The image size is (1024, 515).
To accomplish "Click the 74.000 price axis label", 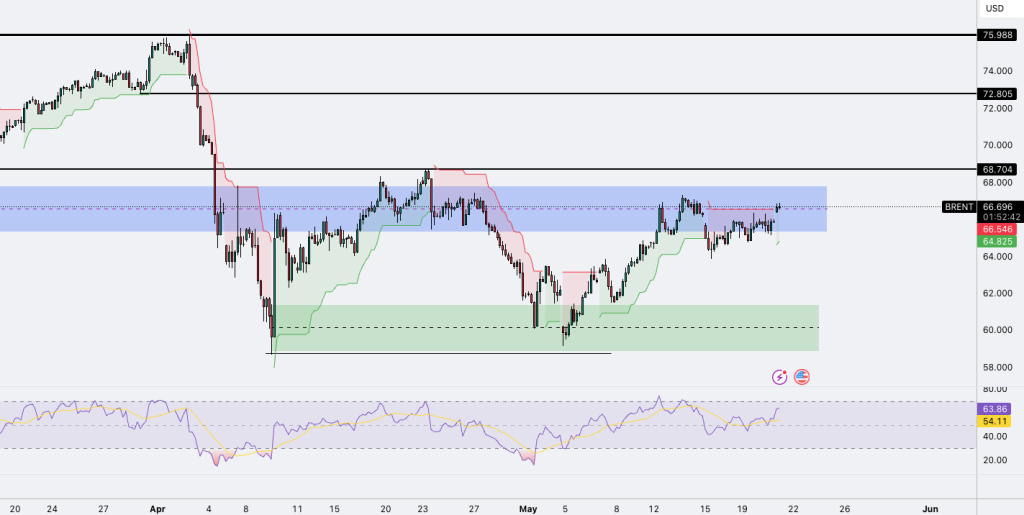I will click(x=999, y=71).
